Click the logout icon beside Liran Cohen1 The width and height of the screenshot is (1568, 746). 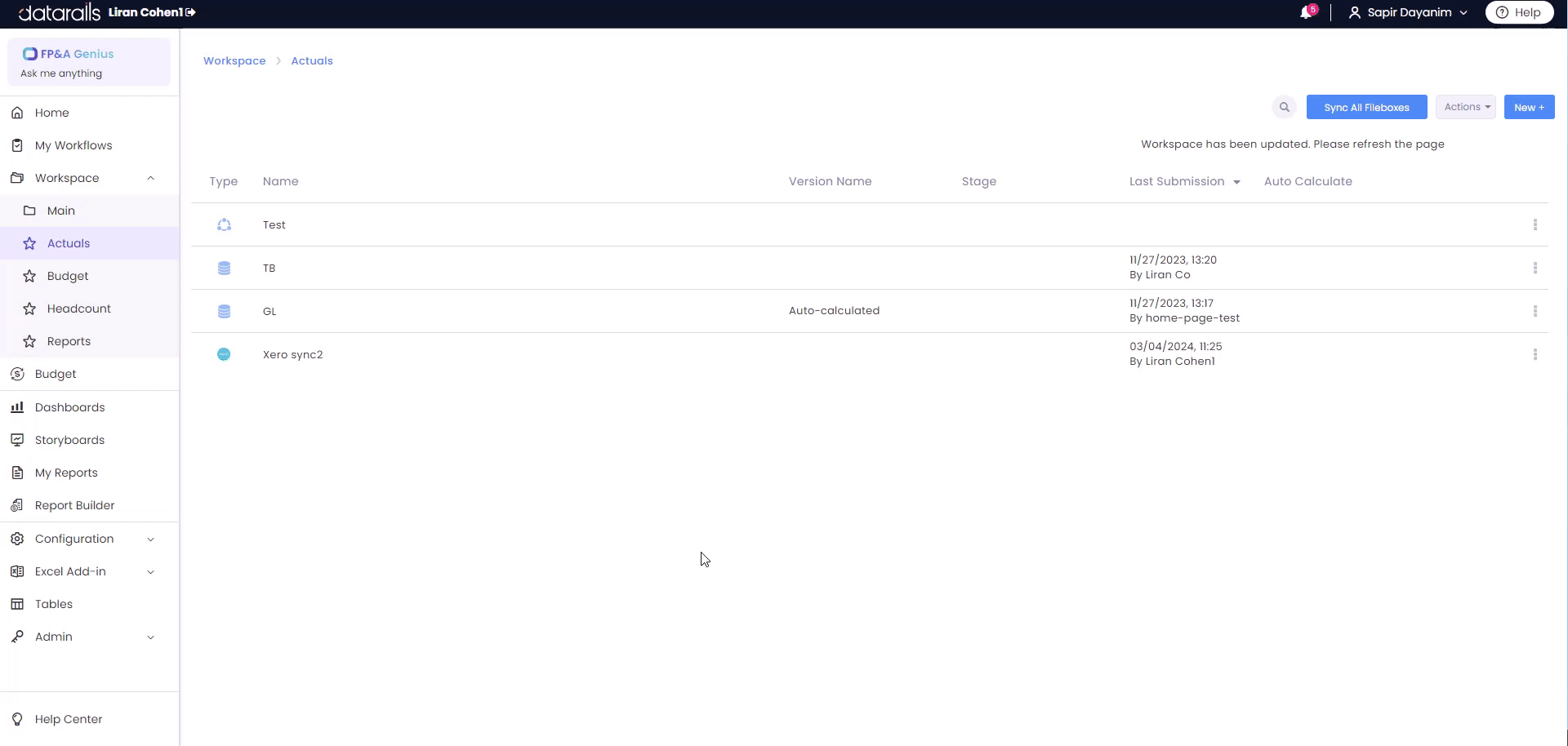click(191, 12)
